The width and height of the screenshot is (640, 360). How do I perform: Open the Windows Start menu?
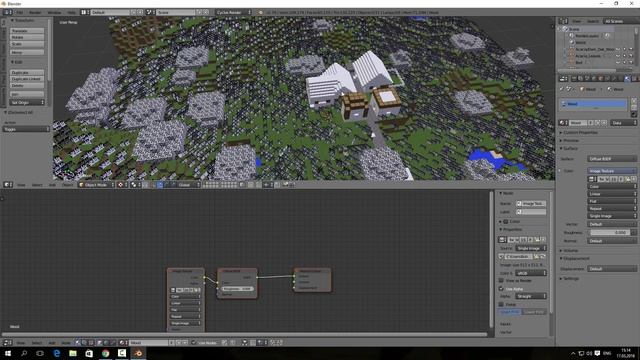tap(8, 353)
